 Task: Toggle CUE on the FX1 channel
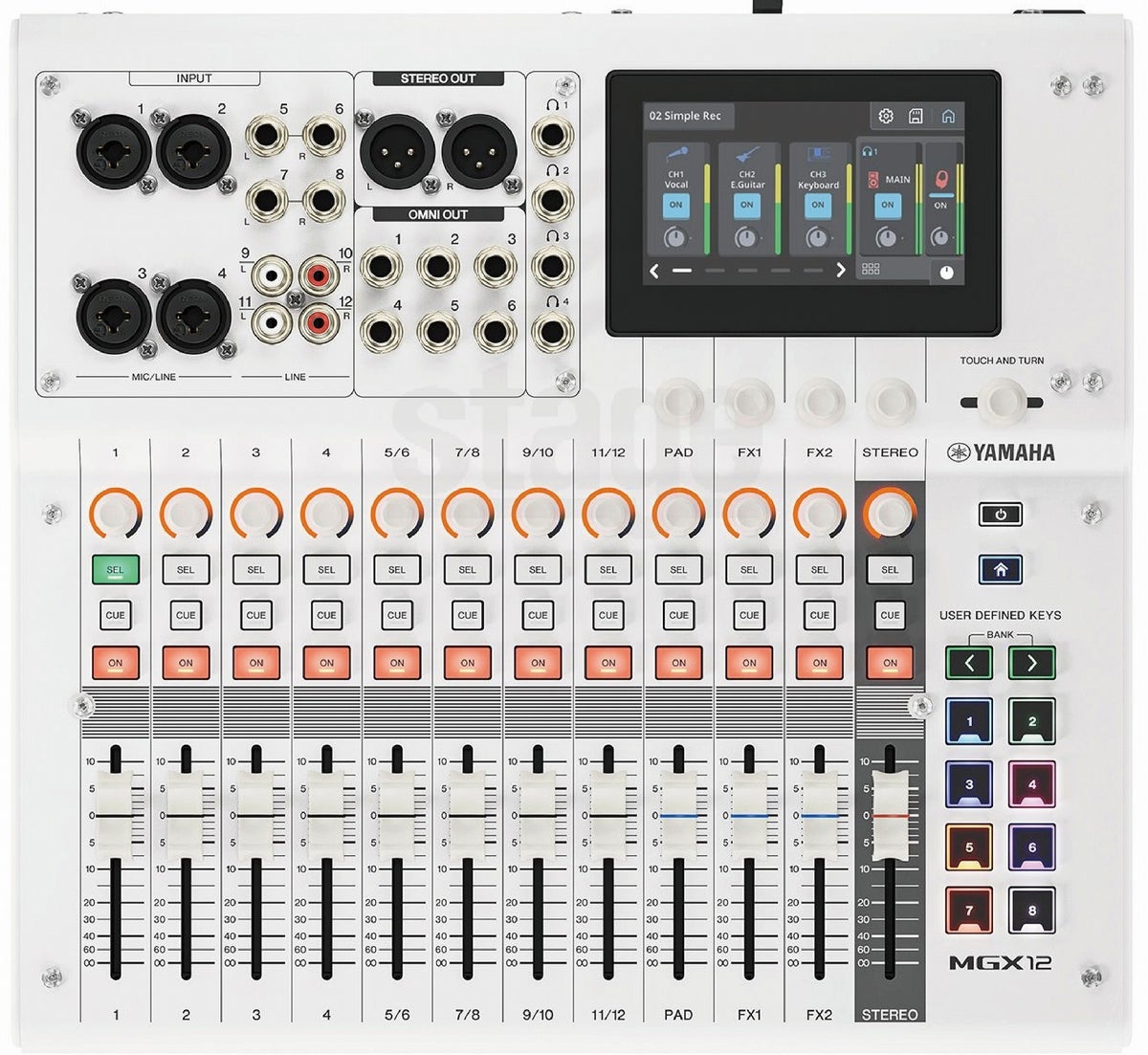coord(749,615)
